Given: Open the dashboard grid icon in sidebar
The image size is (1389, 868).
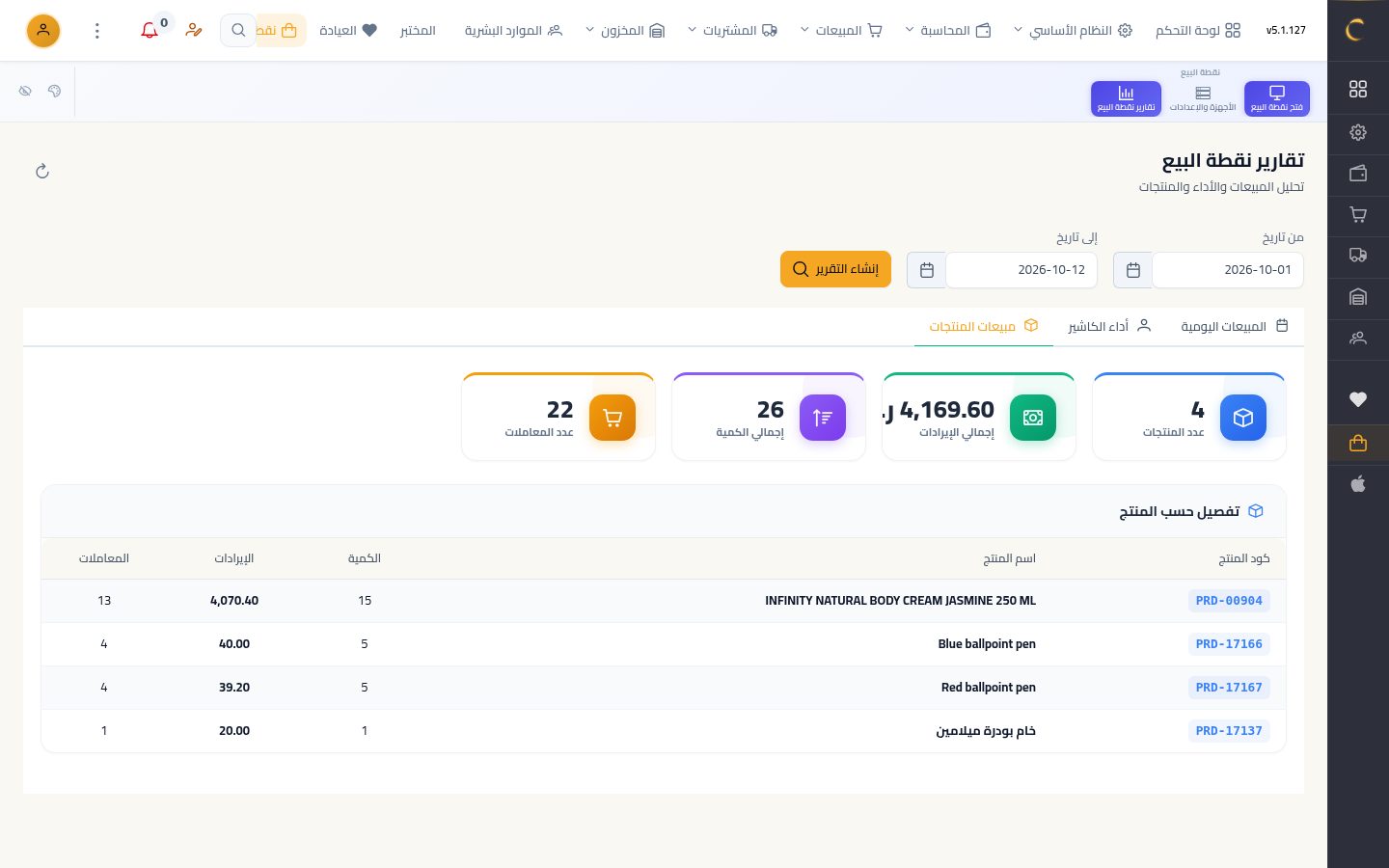Looking at the screenshot, I should coord(1358,89).
